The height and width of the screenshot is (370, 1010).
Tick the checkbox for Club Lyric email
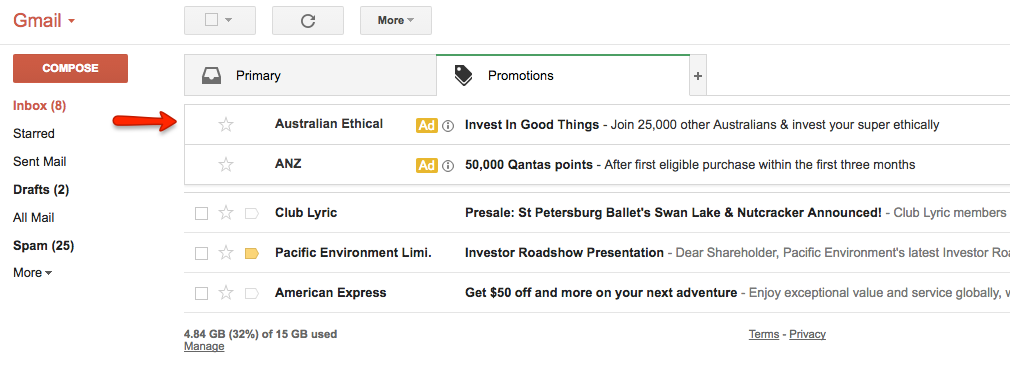202,213
